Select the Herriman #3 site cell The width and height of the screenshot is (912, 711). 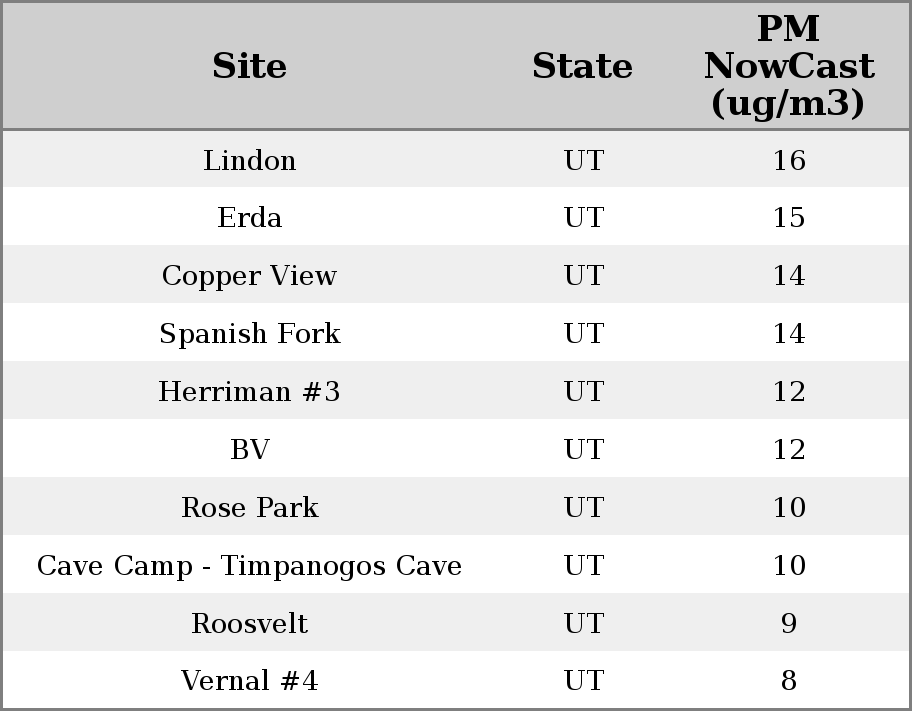[x=250, y=392]
